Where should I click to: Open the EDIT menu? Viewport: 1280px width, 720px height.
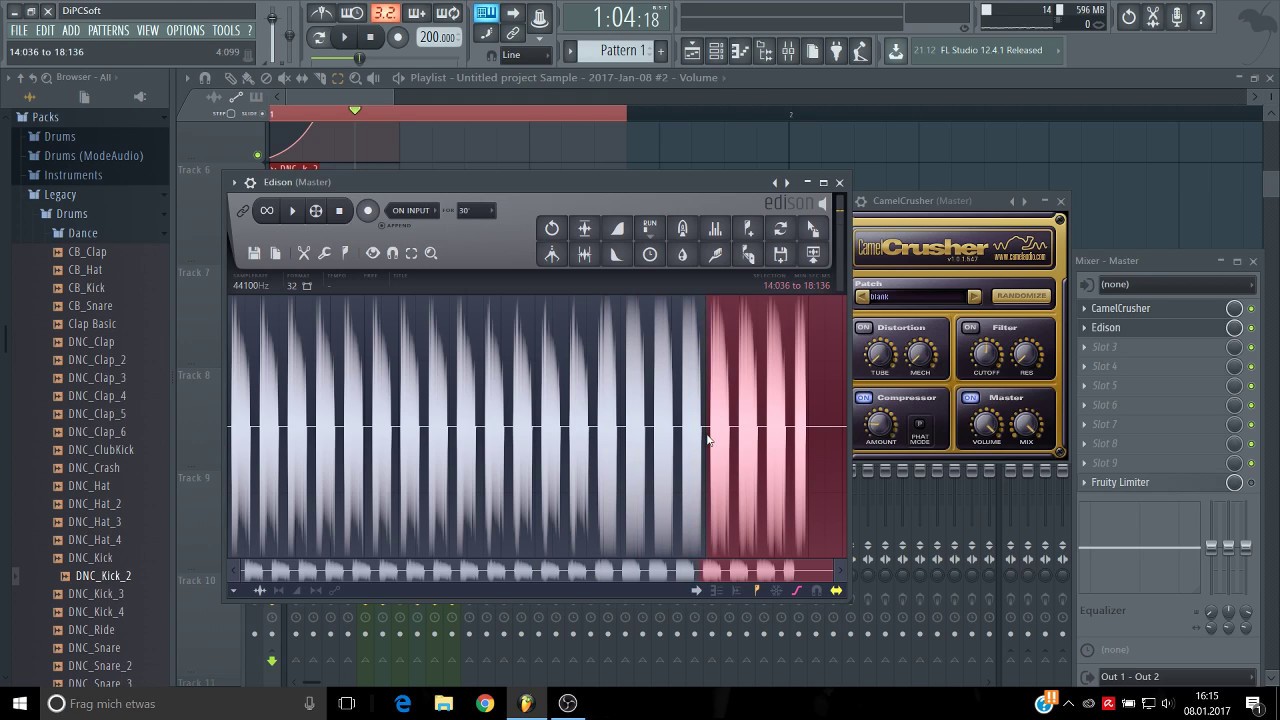(x=45, y=31)
